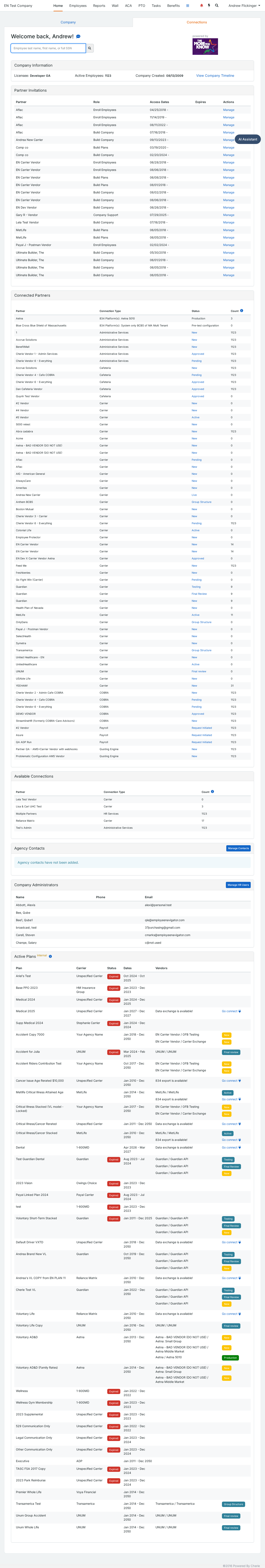265x1568 pixels.
Task: Click the search button next to employee field
Action: tap(90, 48)
